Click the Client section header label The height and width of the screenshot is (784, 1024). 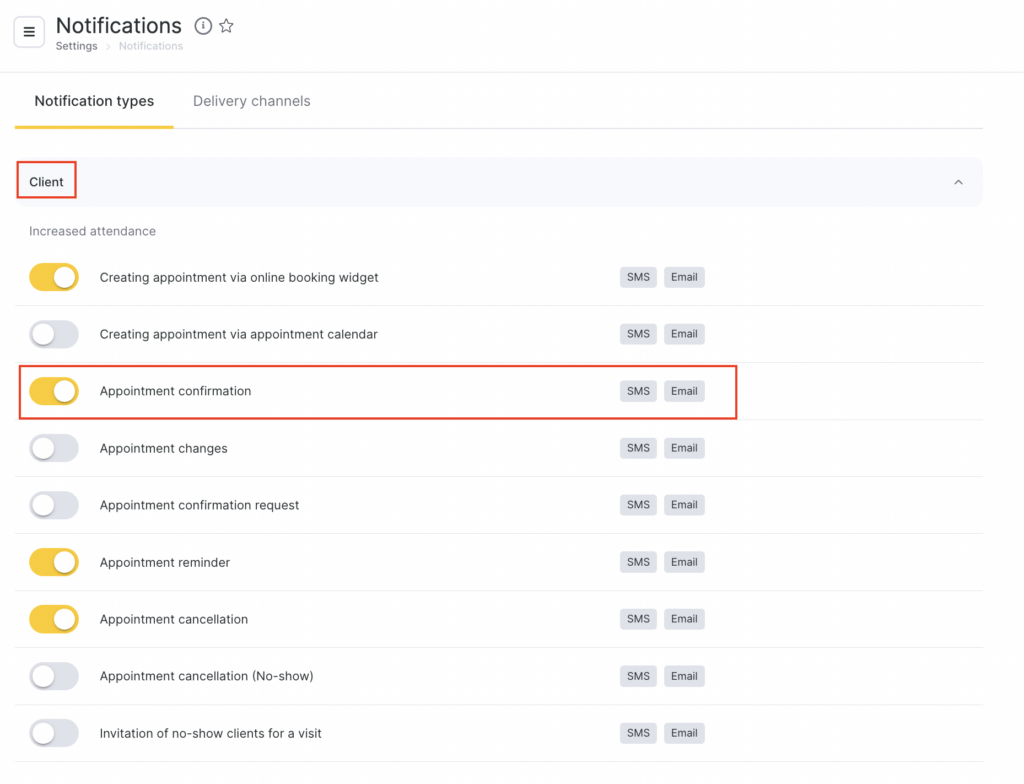46,182
